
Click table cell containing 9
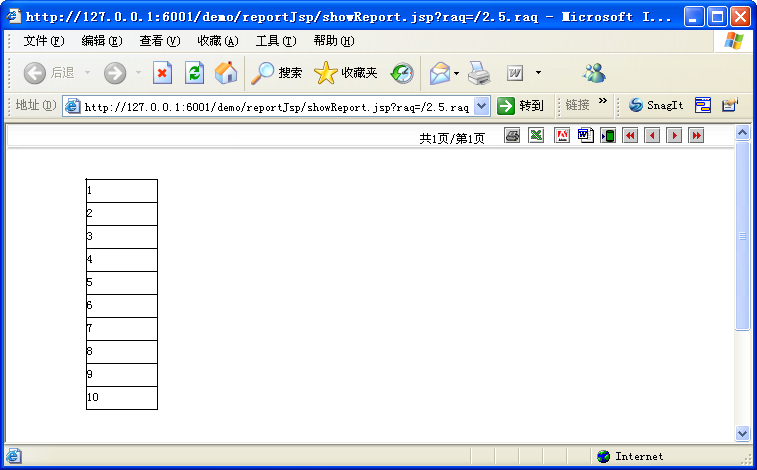[122, 375]
